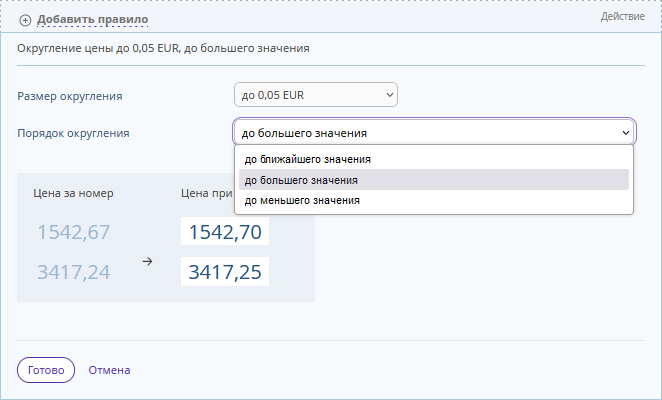This screenshot has height=400, width=662.
Task: Click the rounded price 1542,70
Action: point(225,231)
